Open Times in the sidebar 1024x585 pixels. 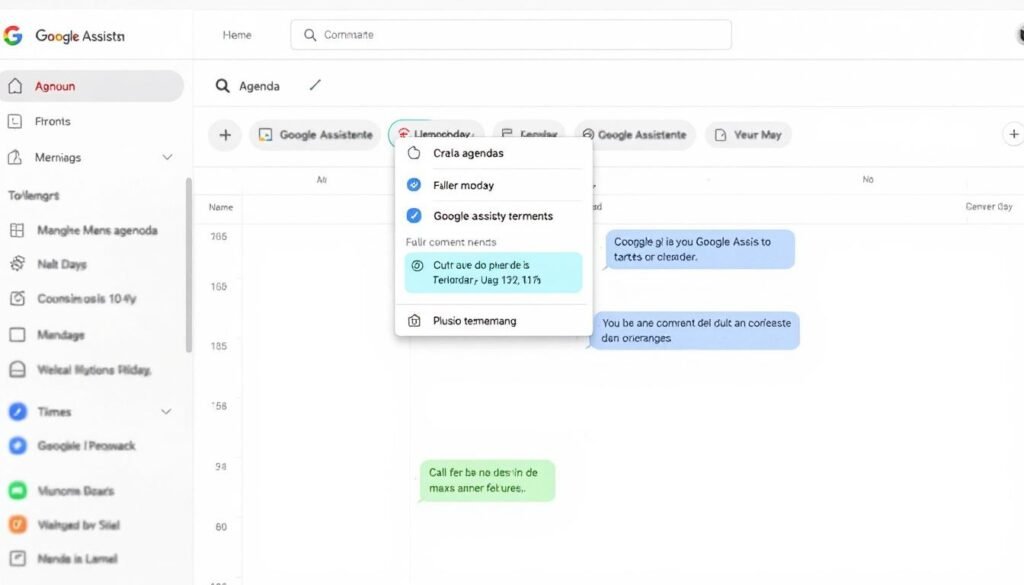pos(54,412)
